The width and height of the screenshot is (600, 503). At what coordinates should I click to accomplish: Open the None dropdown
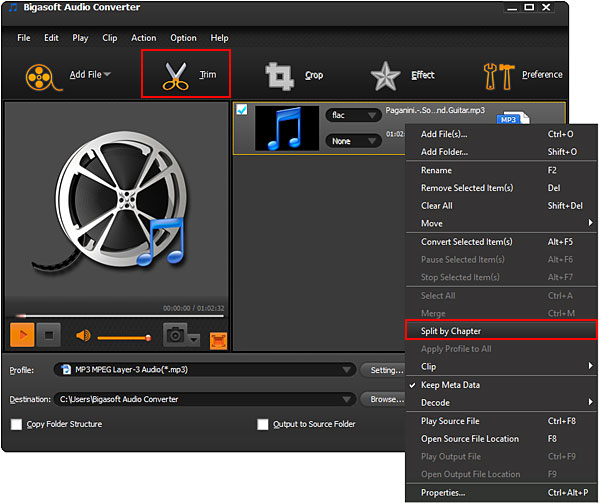(354, 141)
